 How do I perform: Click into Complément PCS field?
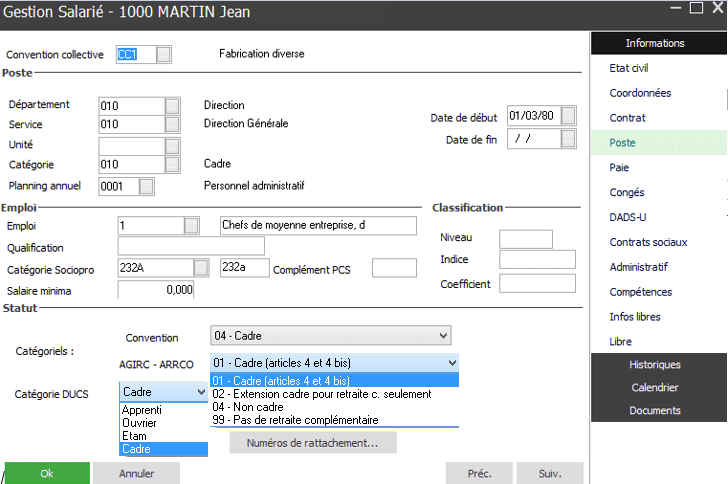click(394, 268)
